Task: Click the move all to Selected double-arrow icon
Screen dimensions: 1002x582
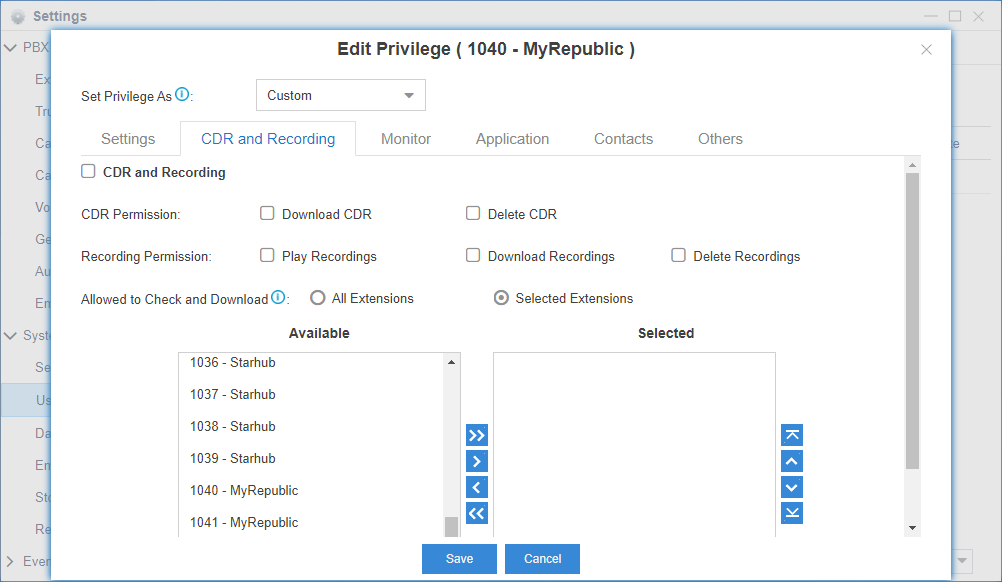Action: tap(477, 435)
